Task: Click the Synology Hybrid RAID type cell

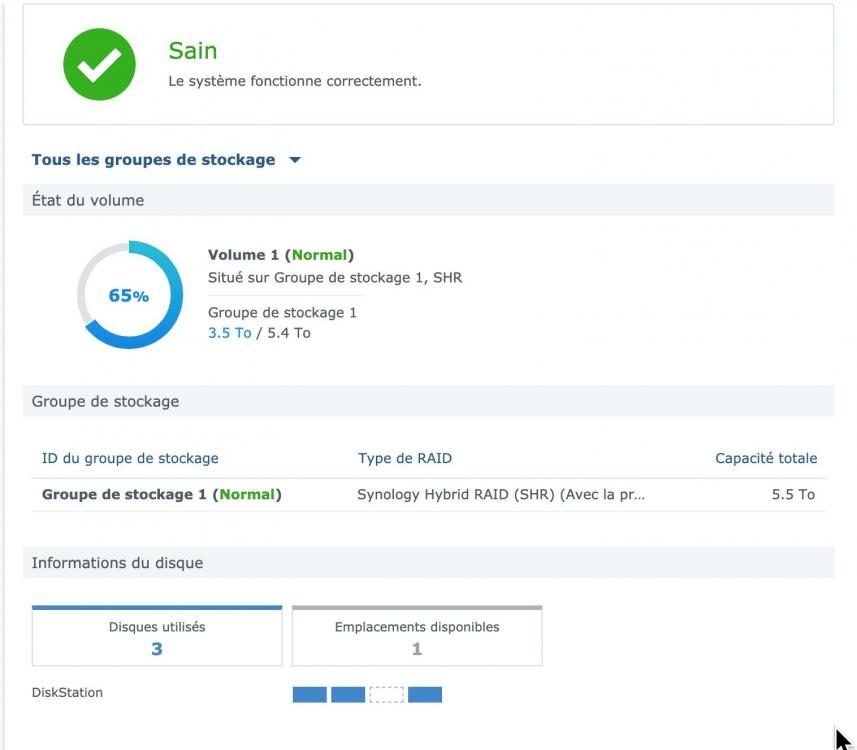Action: pos(501,494)
